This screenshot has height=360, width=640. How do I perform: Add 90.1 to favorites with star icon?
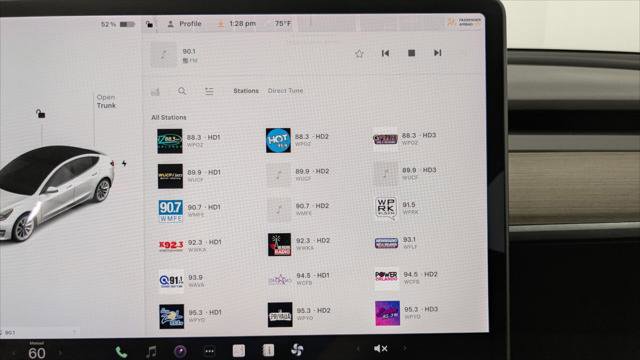(x=359, y=53)
